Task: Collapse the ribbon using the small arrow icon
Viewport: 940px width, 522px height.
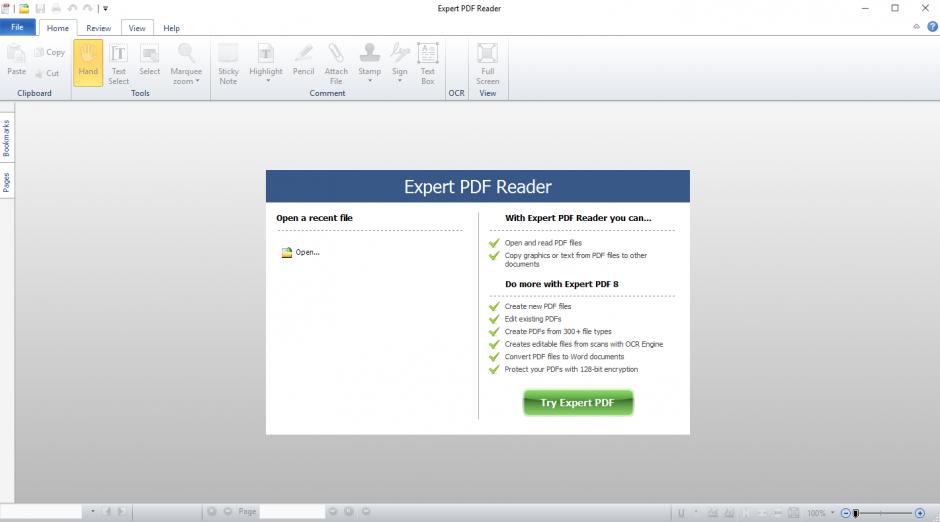Action: tap(916, 26)
